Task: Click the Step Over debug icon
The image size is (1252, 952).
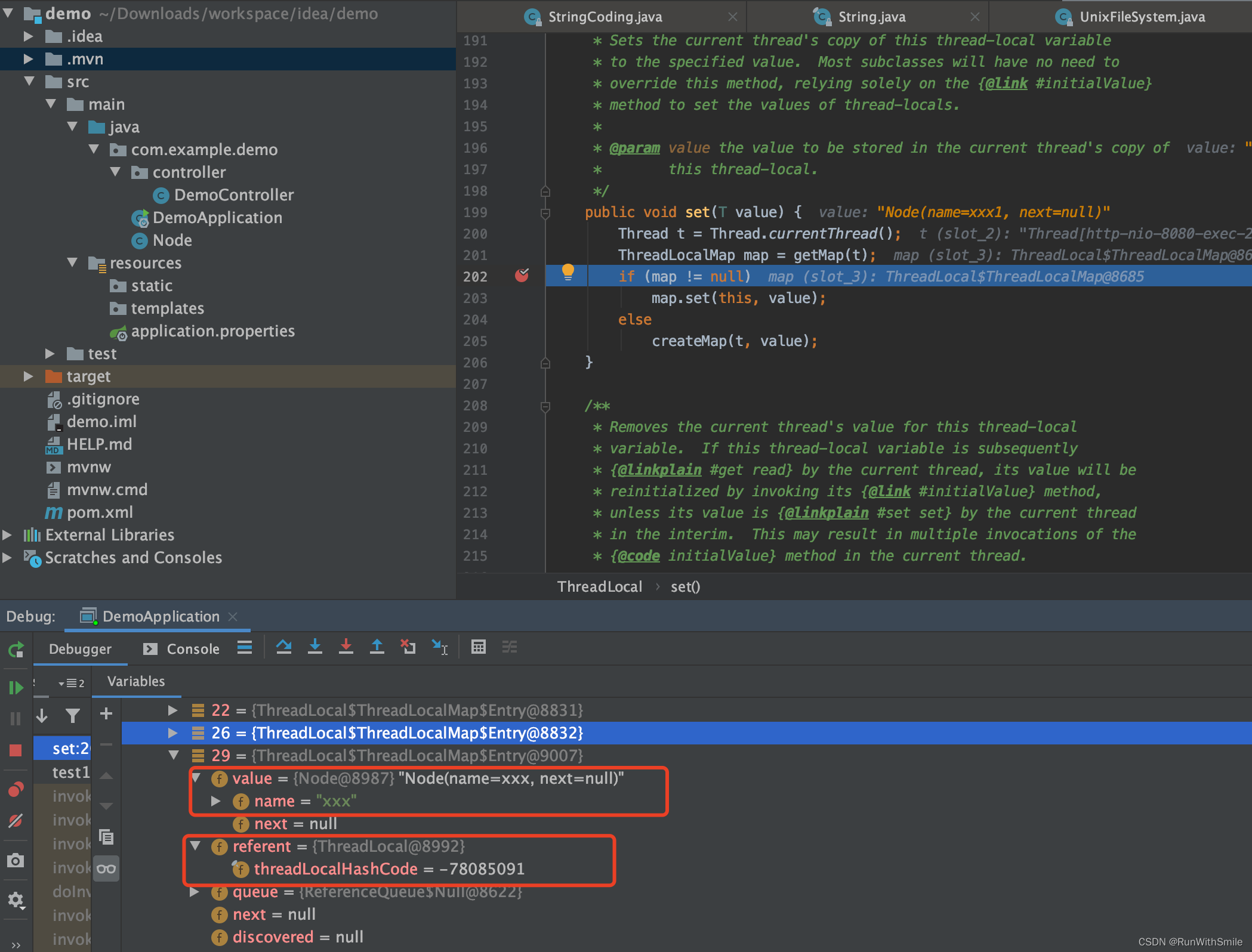Action: (x=284, y=647)
